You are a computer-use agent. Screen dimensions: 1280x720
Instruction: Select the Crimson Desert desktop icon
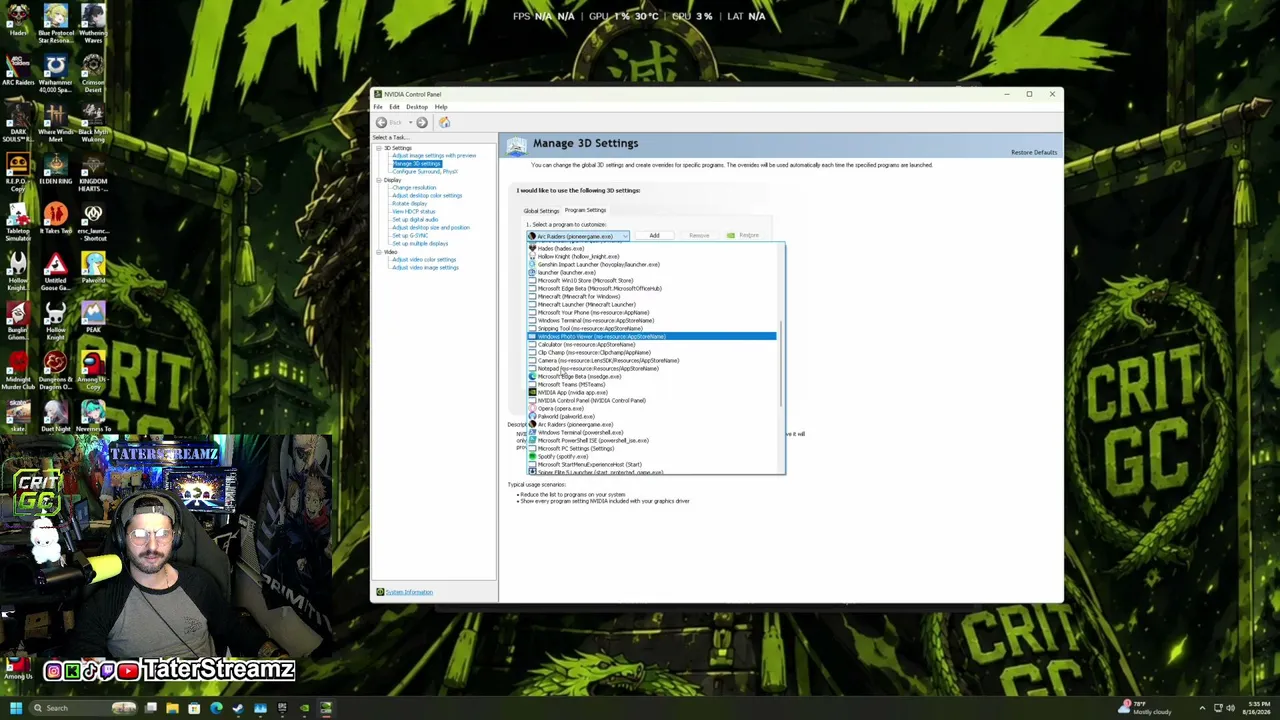pyautogui.click(x=93, y=74)
